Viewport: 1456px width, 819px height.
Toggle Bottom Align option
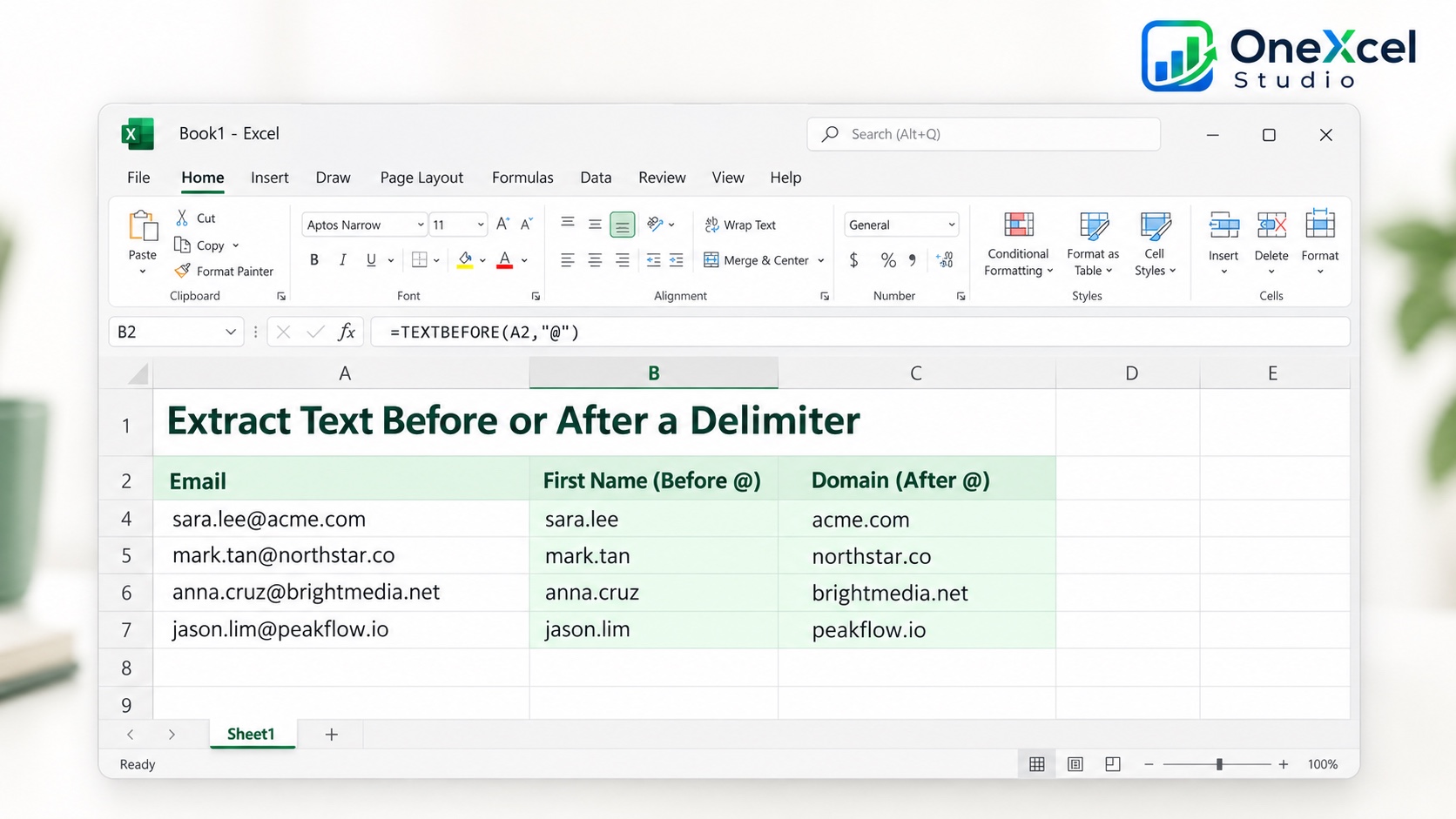[x=623, y=225]
